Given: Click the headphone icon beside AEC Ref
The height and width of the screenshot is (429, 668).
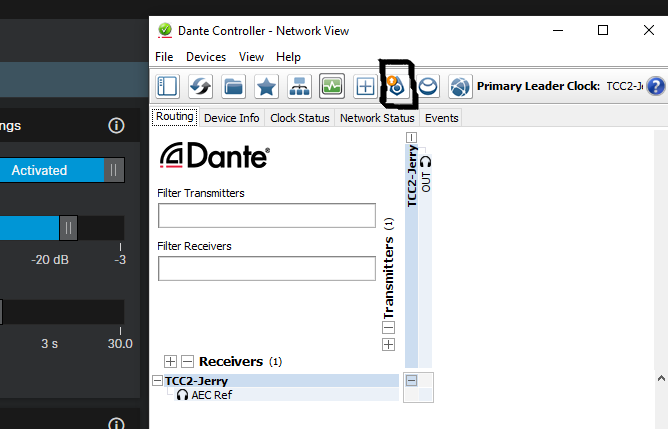Looking at the screenshot, I should 182,395.
